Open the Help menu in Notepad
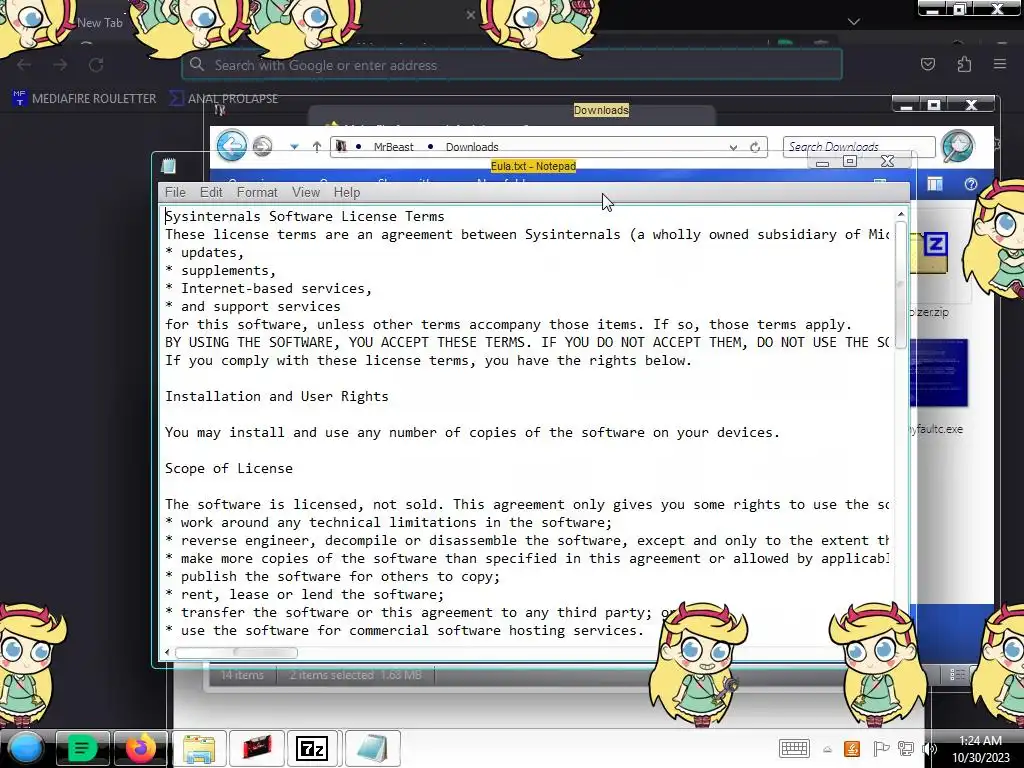1024x768 pixels. [347, 192]
